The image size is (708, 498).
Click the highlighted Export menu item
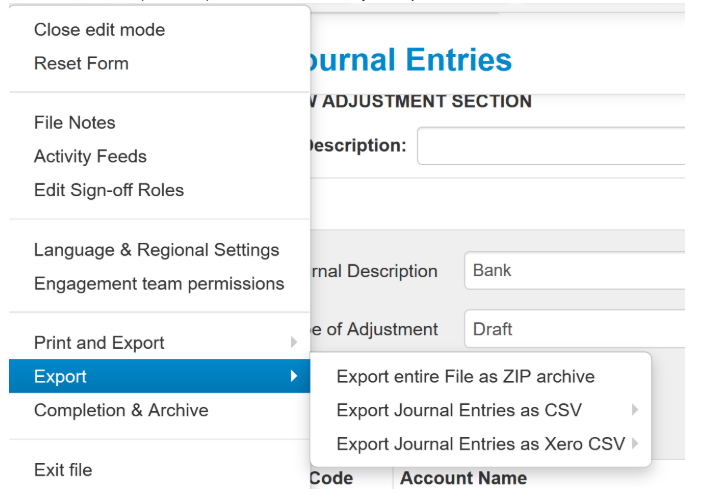click(60, 377)
